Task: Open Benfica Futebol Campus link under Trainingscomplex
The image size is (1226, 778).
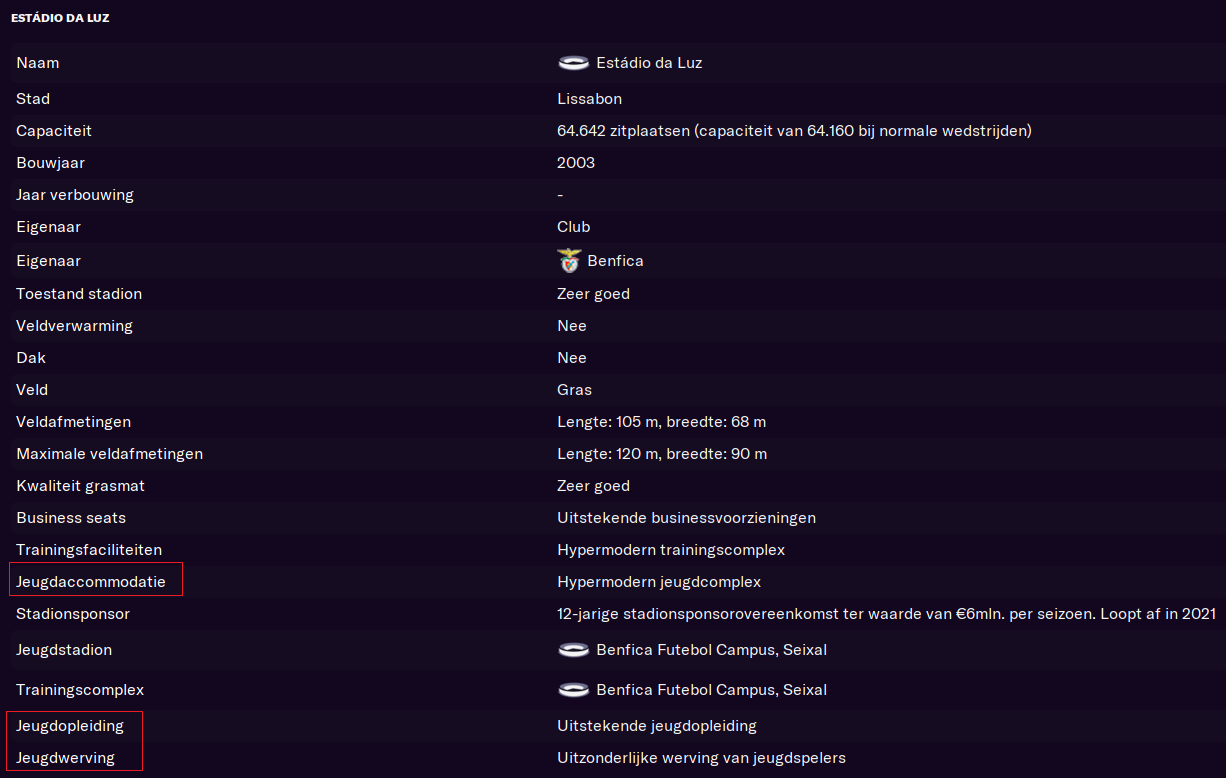Action: pos(711,690)
